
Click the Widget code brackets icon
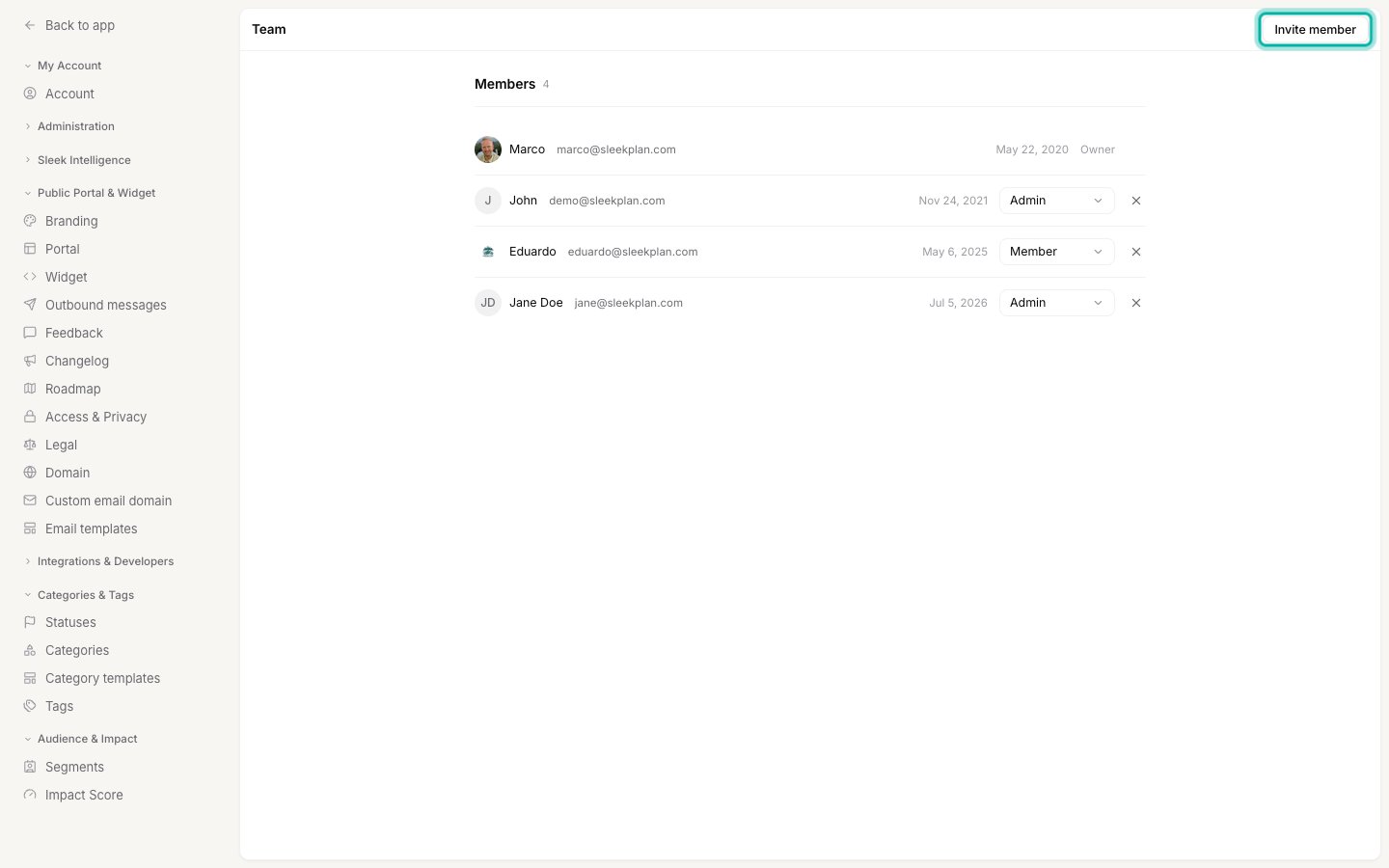[30, 277]
